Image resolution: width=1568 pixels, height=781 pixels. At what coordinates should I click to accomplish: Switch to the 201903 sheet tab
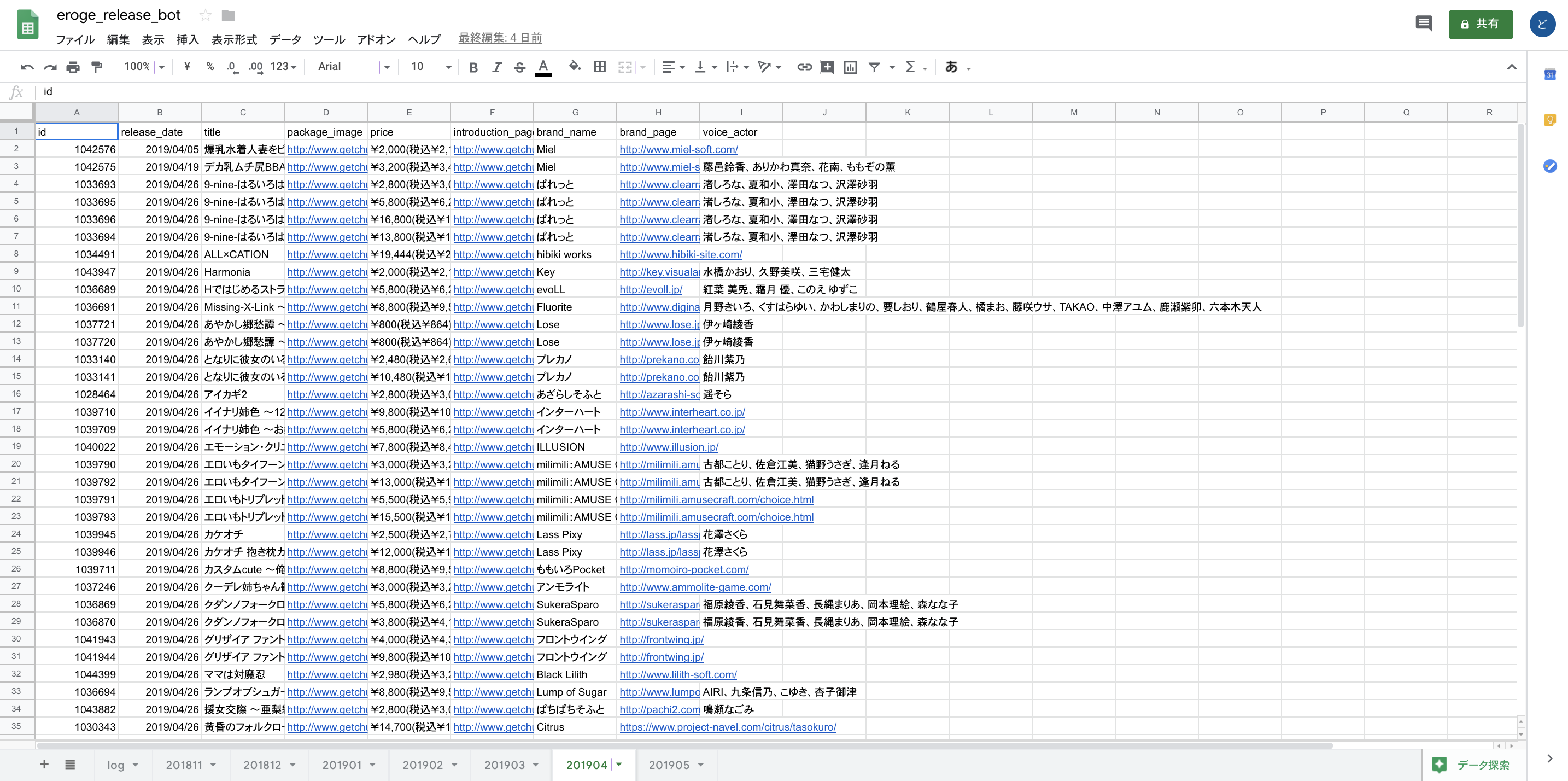coord(504,765)
